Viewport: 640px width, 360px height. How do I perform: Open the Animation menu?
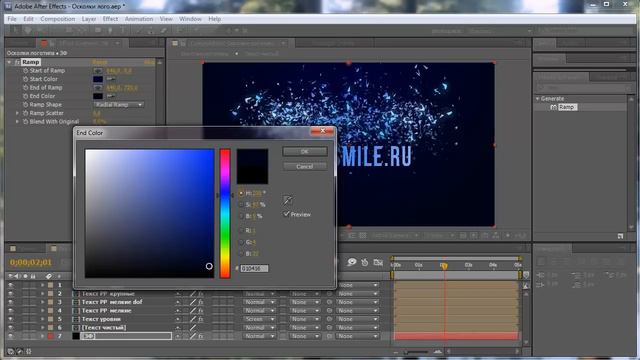coord(139,19)
